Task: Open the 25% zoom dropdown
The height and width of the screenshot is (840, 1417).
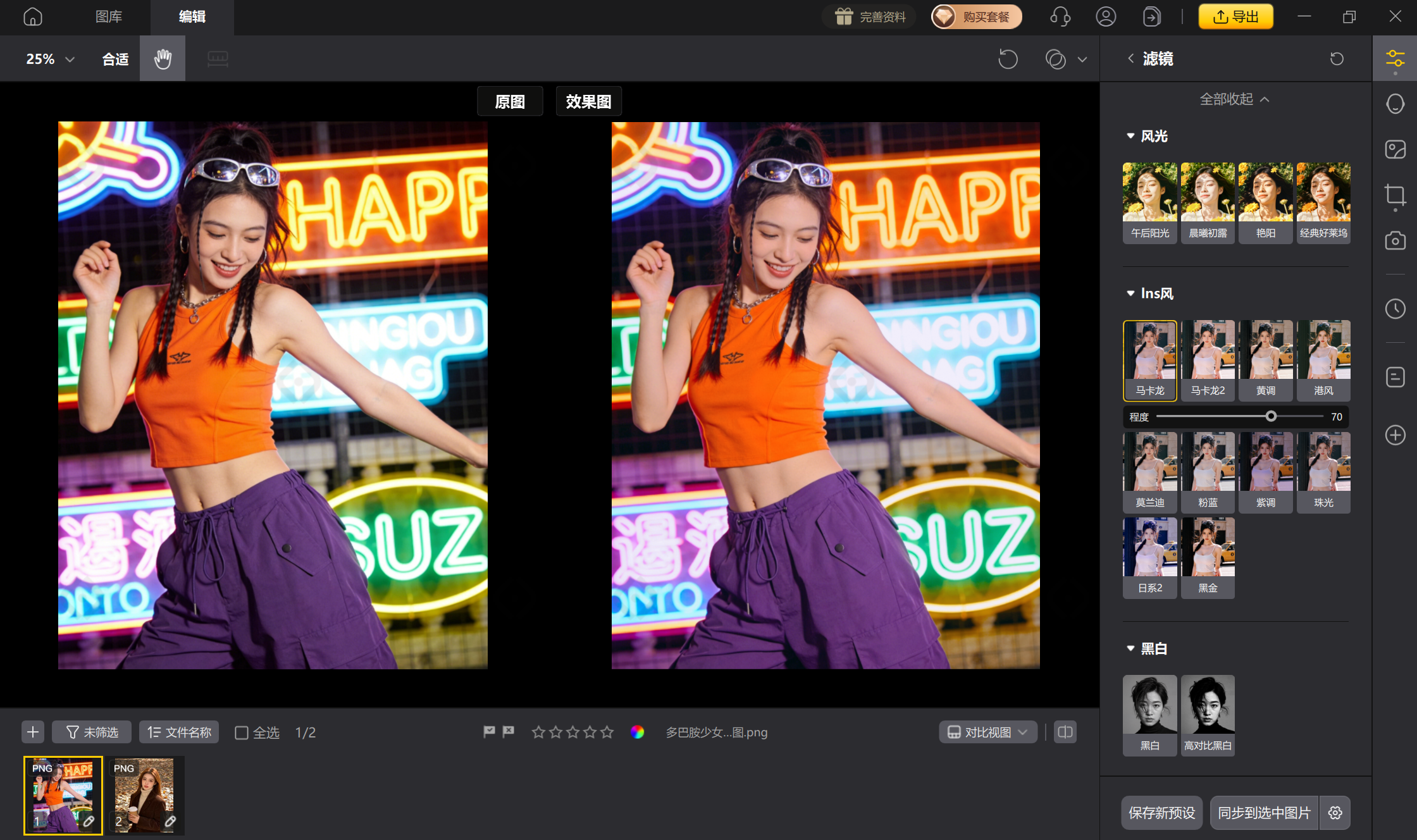Action: pyautogui.click(x=51, y=59)
